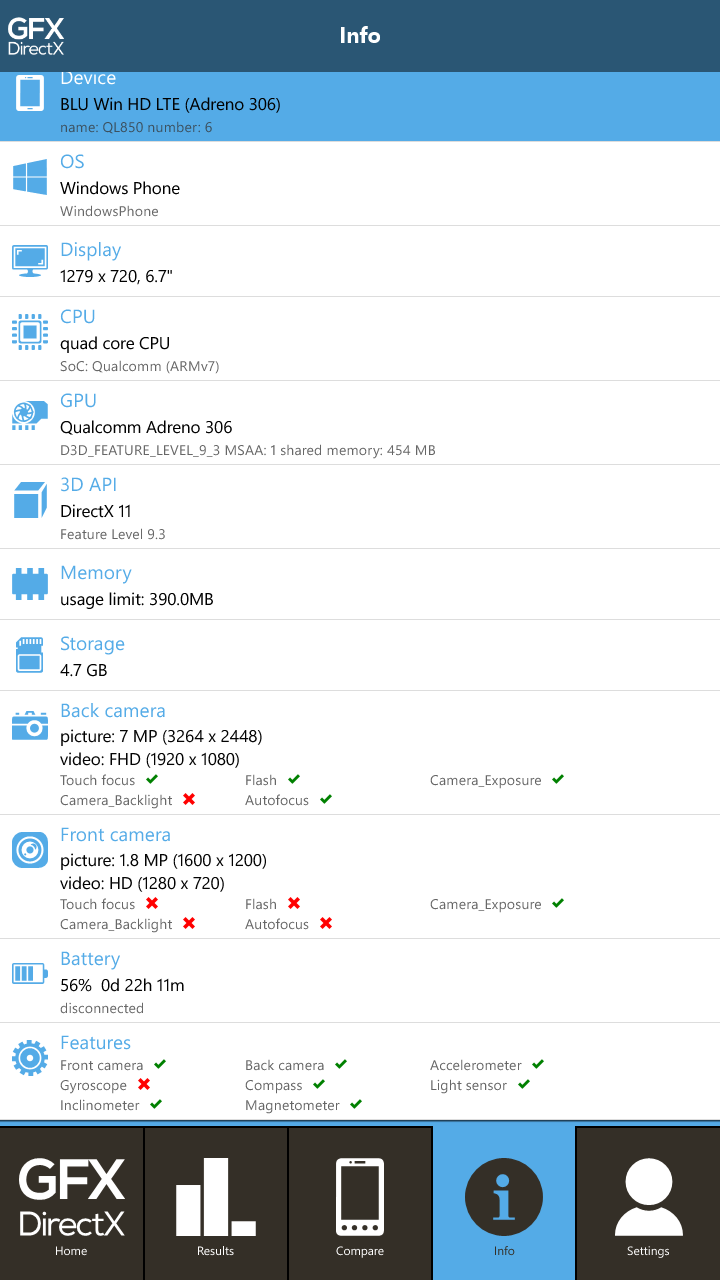The width and height of the screenshot is (720, 1280).
Task: Tap Magnetometer checkmark
Action: (357, 1104)
